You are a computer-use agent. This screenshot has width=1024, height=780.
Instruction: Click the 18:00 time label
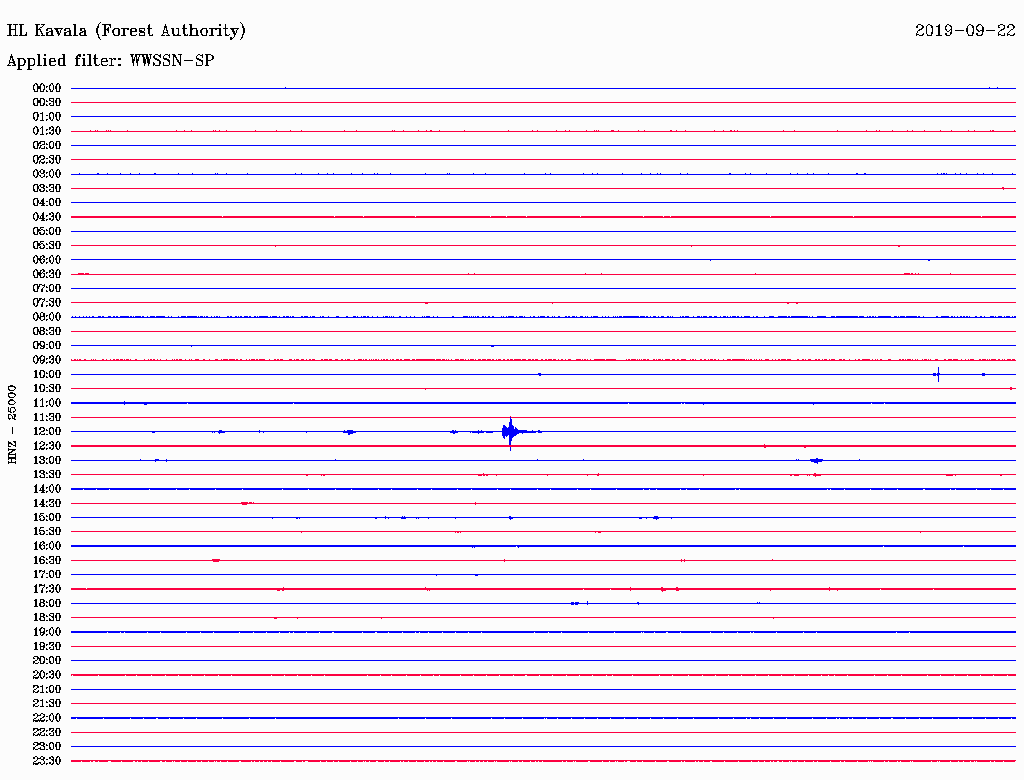pyautogui.click(x=47, y=603)
